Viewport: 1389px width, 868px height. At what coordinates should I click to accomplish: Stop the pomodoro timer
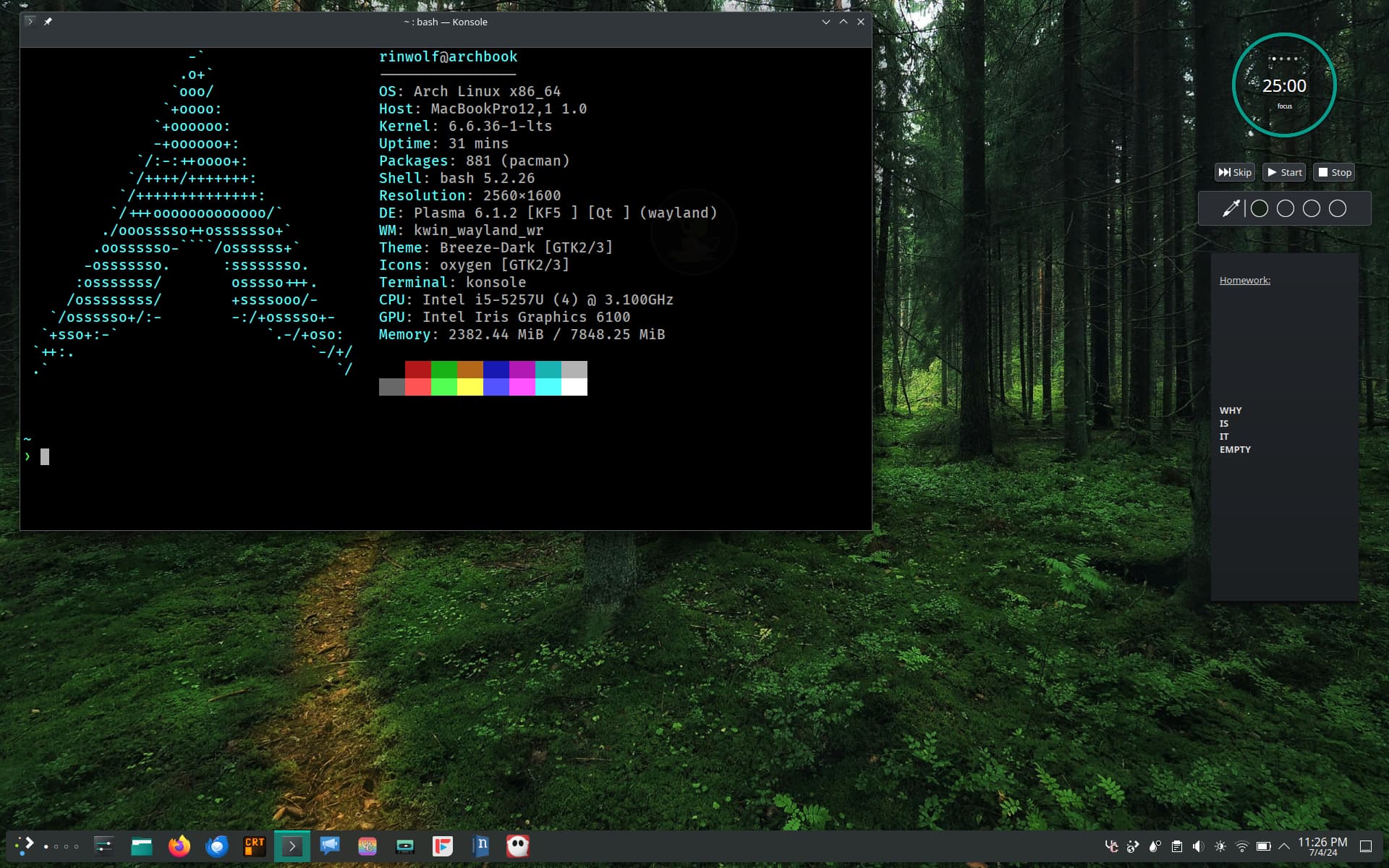1335,172
